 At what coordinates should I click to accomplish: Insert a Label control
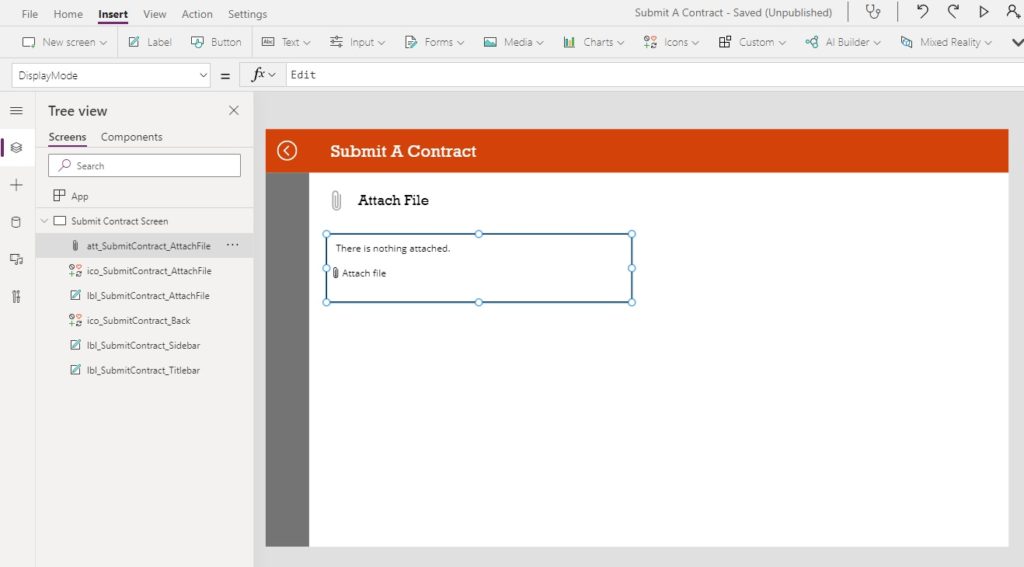coord(150,42)
